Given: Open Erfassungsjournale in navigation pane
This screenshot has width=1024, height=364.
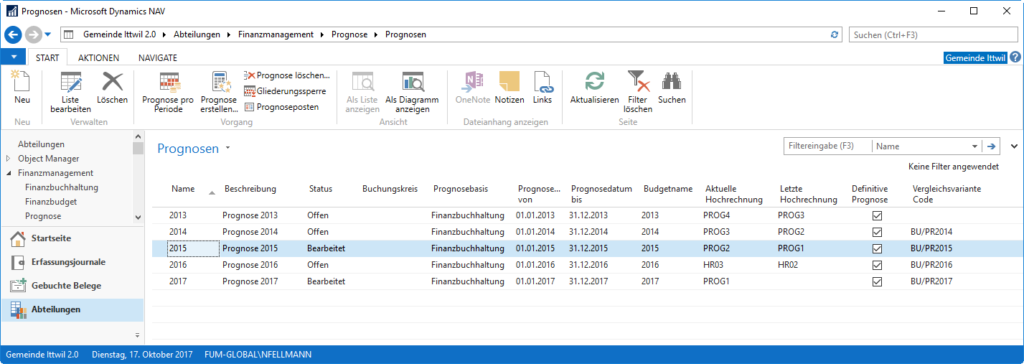Looking at the screenshot, I should click(x=72, y=262).
